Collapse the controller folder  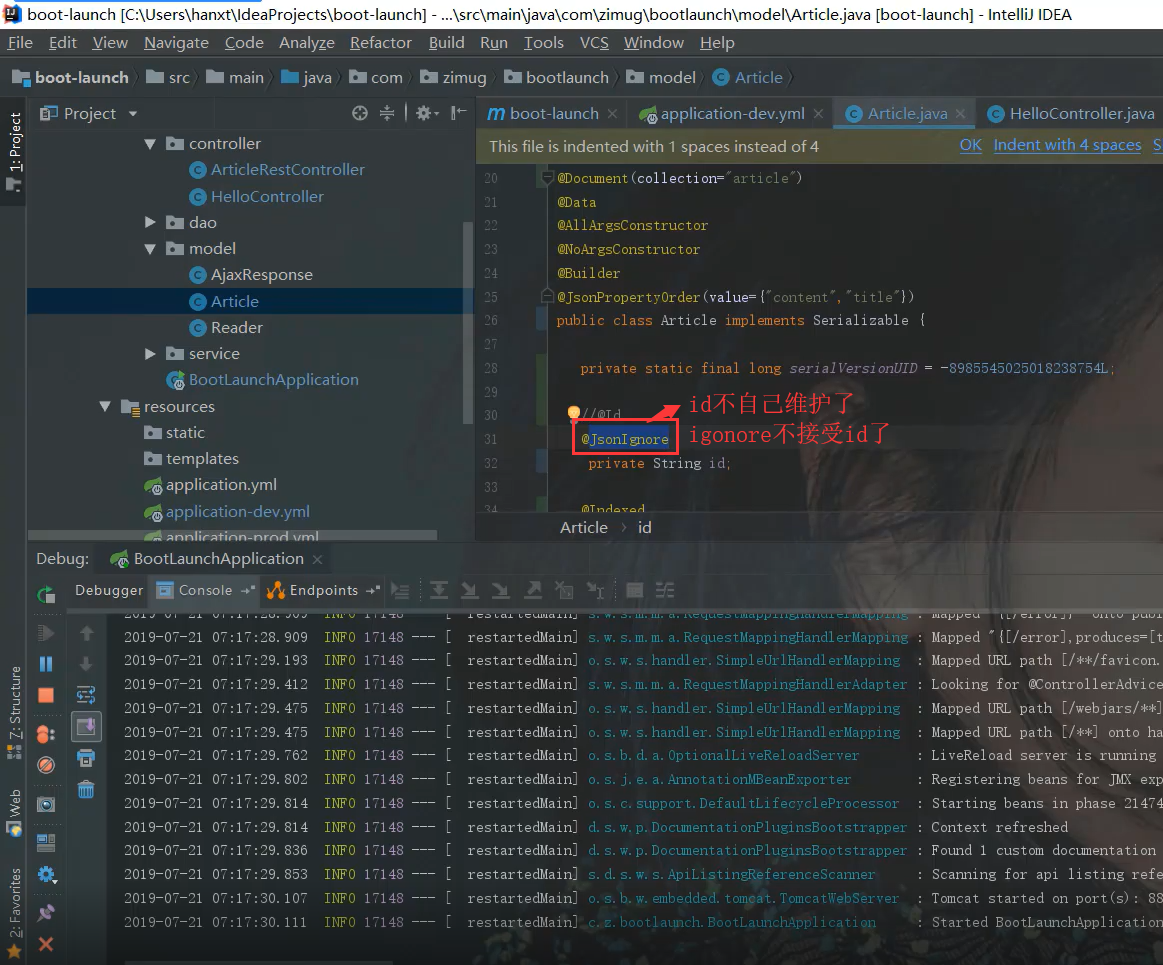point(150,144)
